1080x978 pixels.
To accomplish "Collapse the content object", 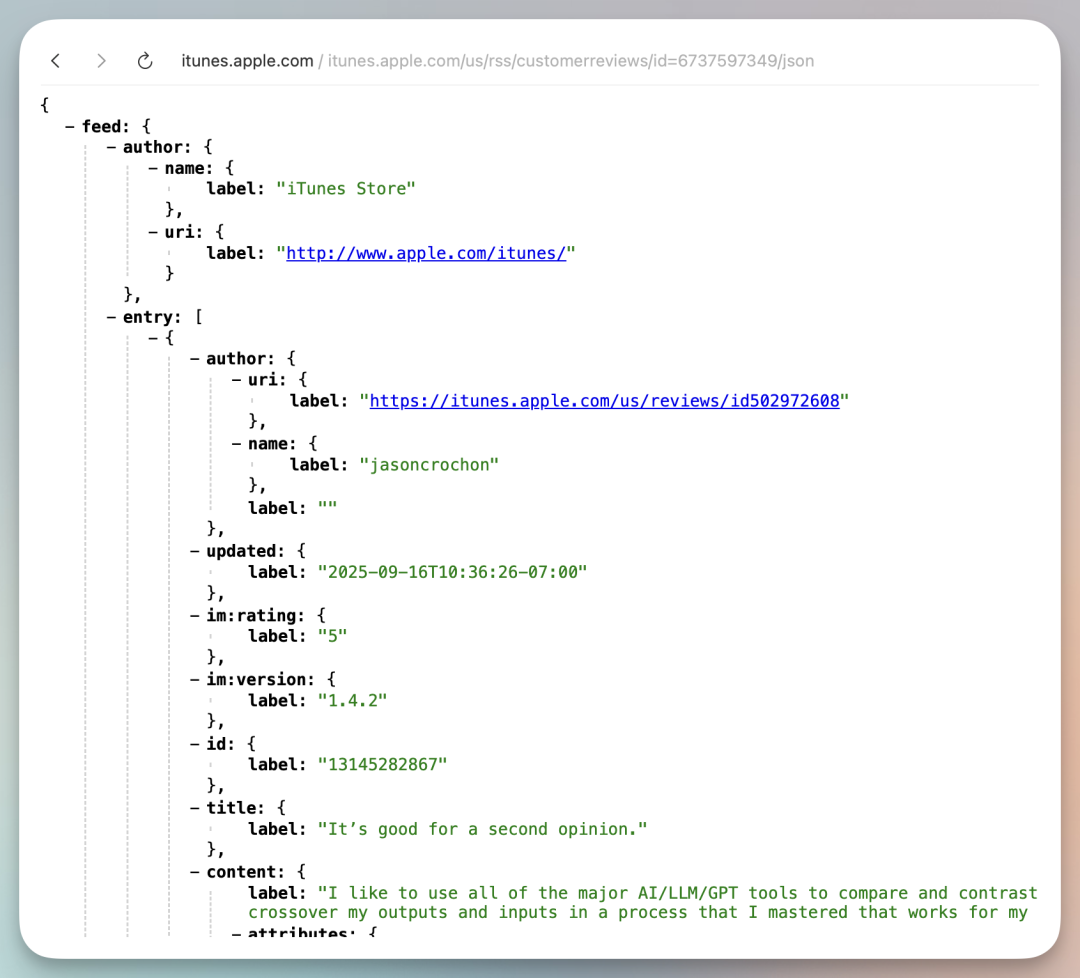I will [195, 872].
